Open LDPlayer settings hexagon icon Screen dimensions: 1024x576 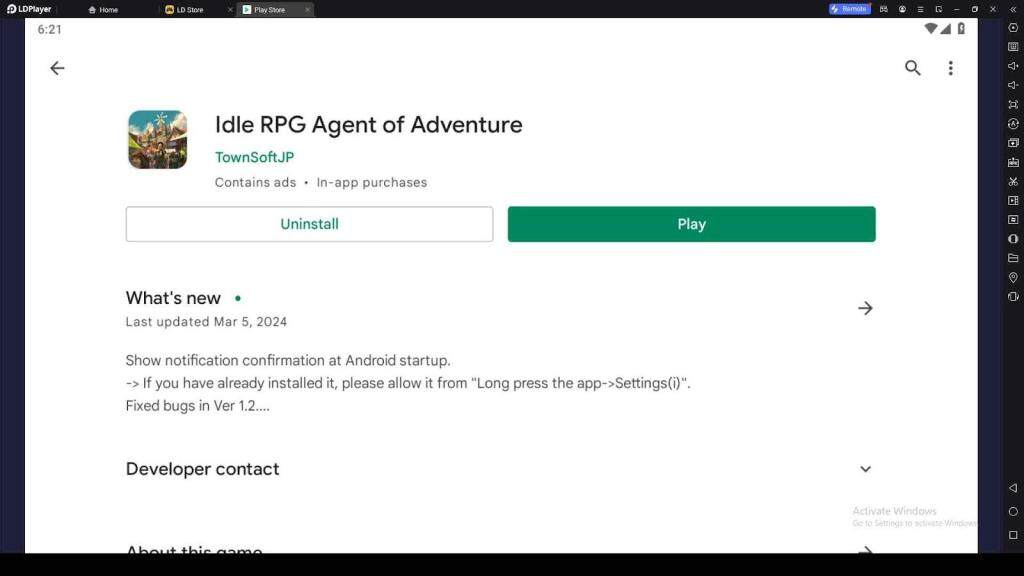click(1013, 28)
